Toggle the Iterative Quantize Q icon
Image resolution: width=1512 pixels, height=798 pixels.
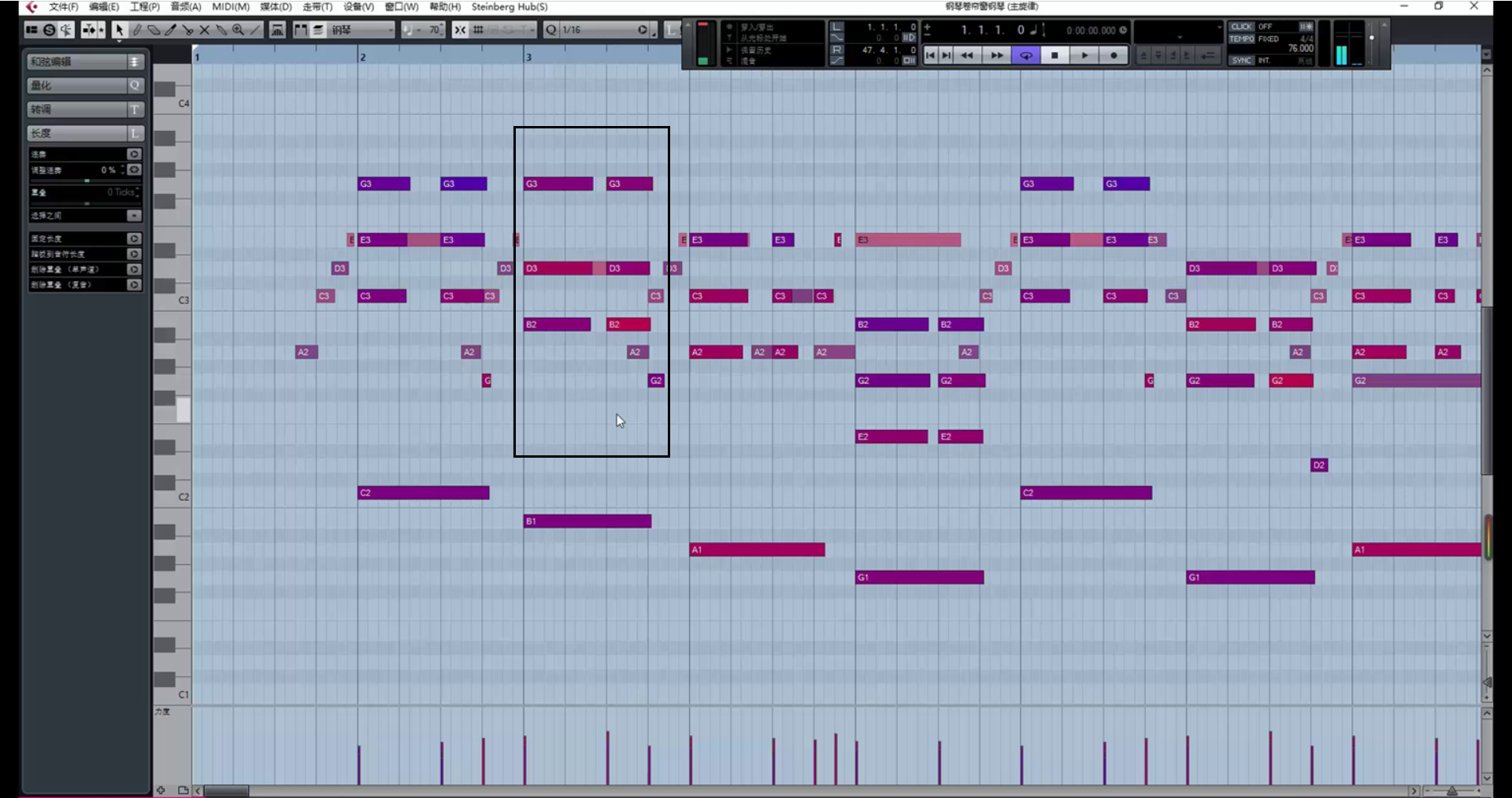pyautogui.click(x=551, y=30)
